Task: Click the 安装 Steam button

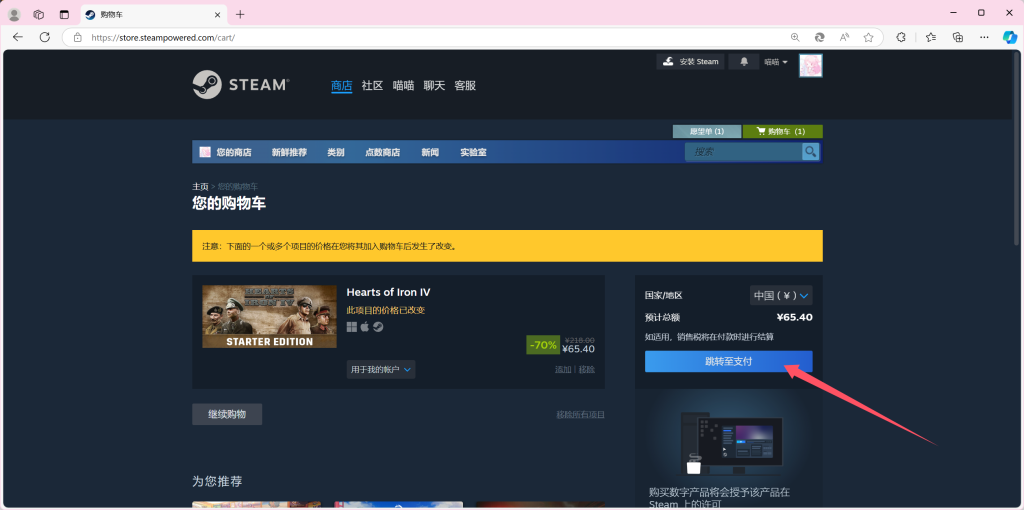Action: point(690,61)
